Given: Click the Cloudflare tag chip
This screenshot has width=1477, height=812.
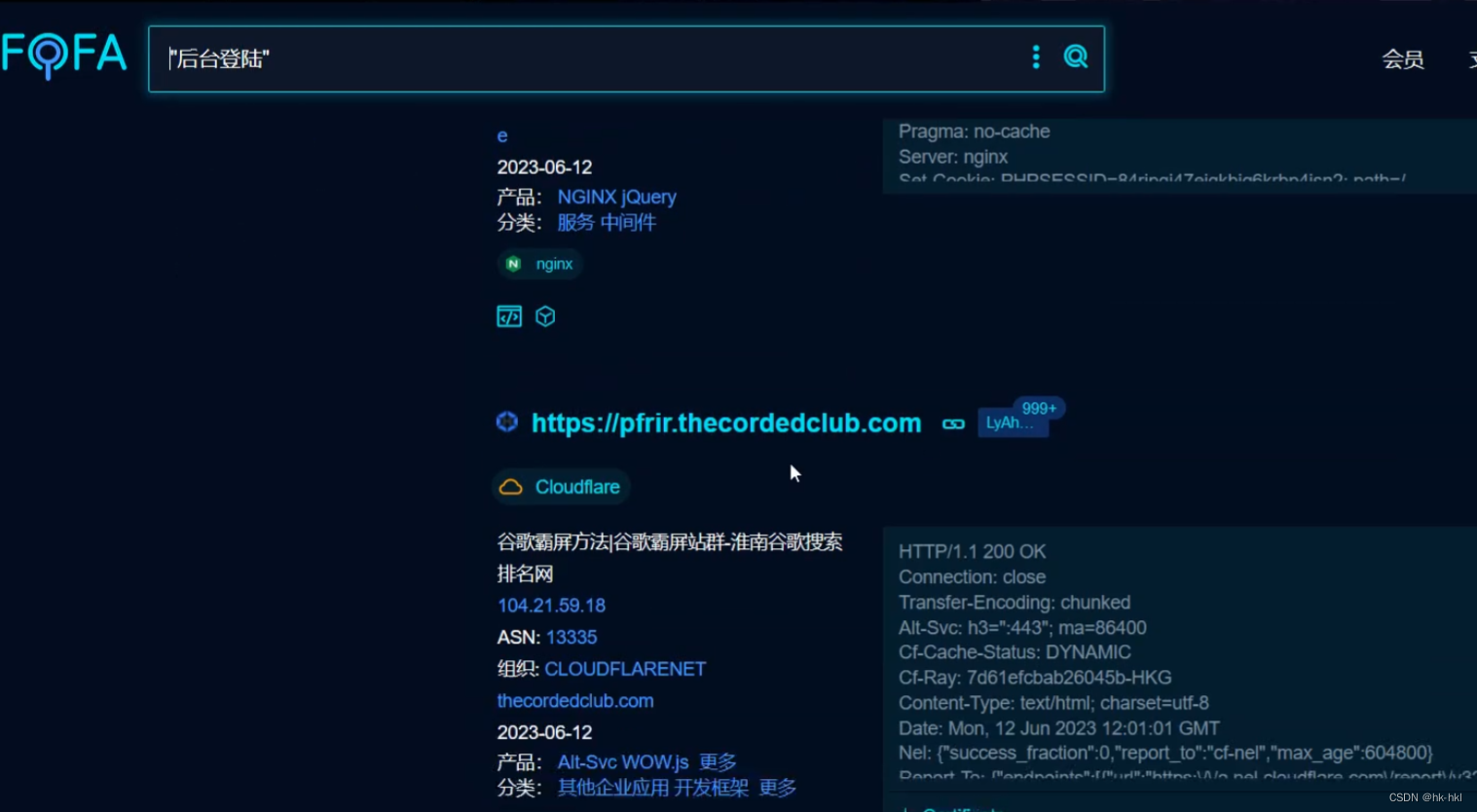Looking at the screenshot, I should [561, 487].
